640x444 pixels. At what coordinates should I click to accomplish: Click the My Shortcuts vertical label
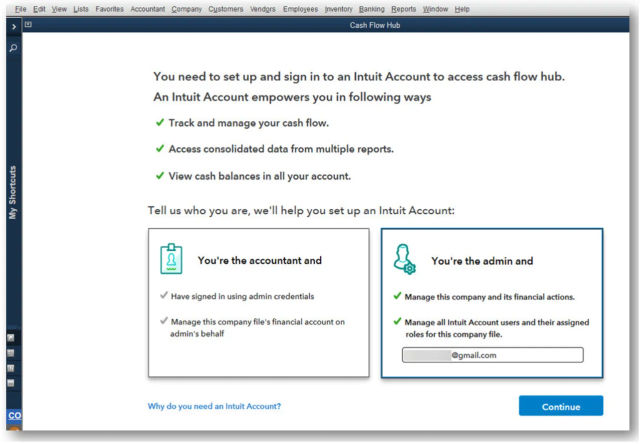(x=13, y=192)
